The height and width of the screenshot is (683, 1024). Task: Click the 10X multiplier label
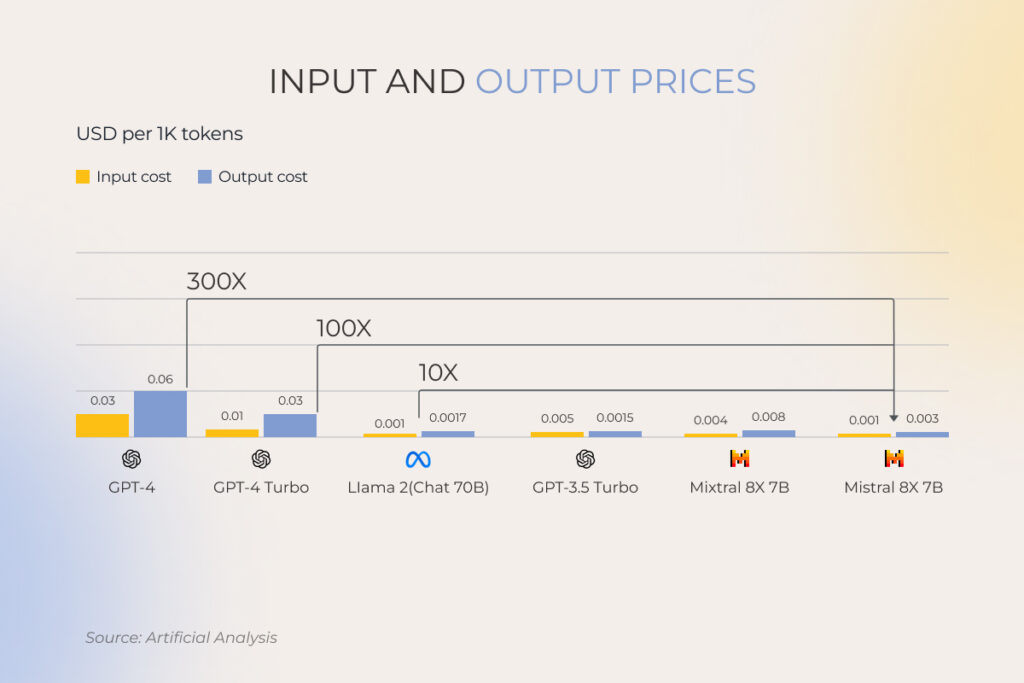point(438,373)
